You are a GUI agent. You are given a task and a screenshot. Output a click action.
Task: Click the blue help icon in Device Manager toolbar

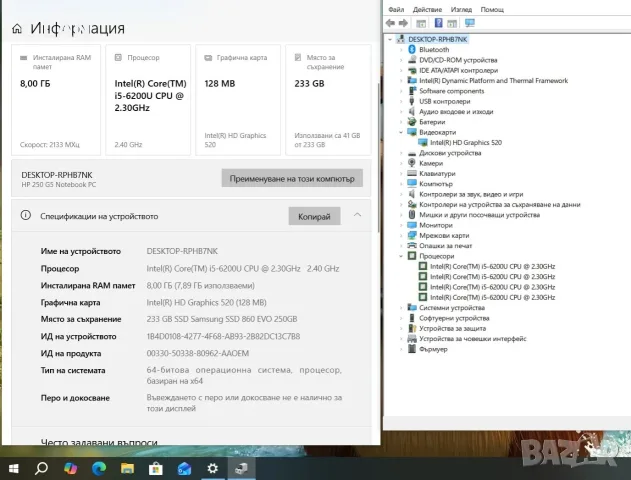pyautogui.click(x=439, y=23)
